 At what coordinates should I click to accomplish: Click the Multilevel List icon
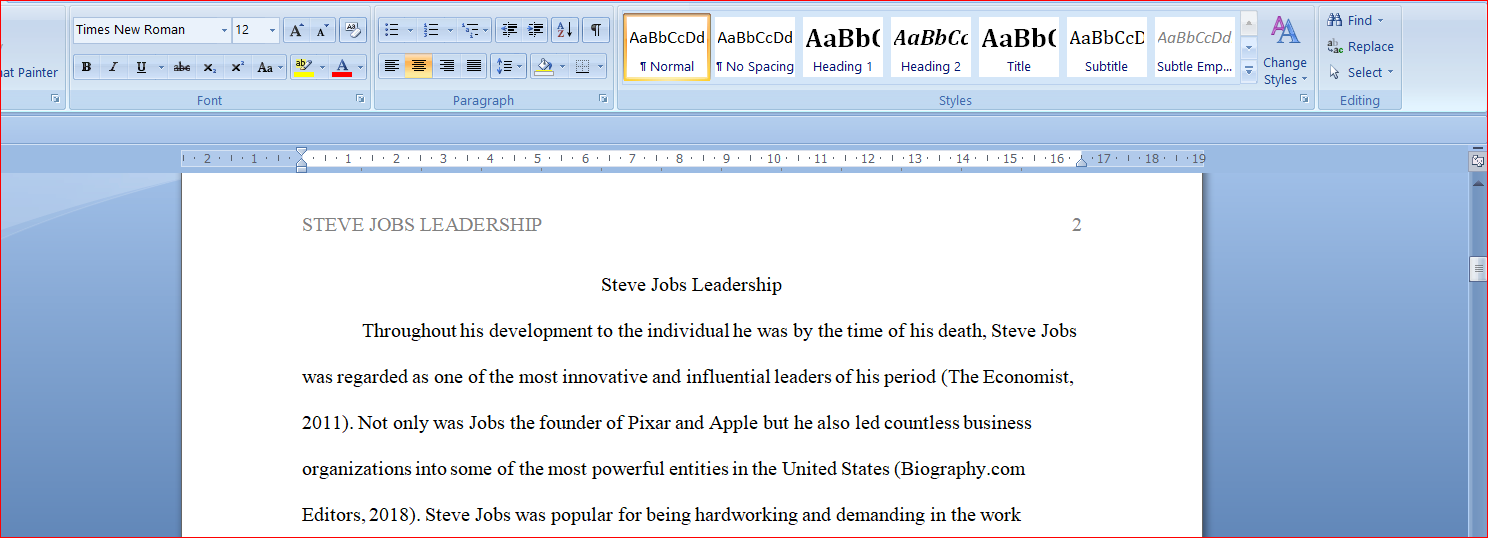[x=470, y=30]
